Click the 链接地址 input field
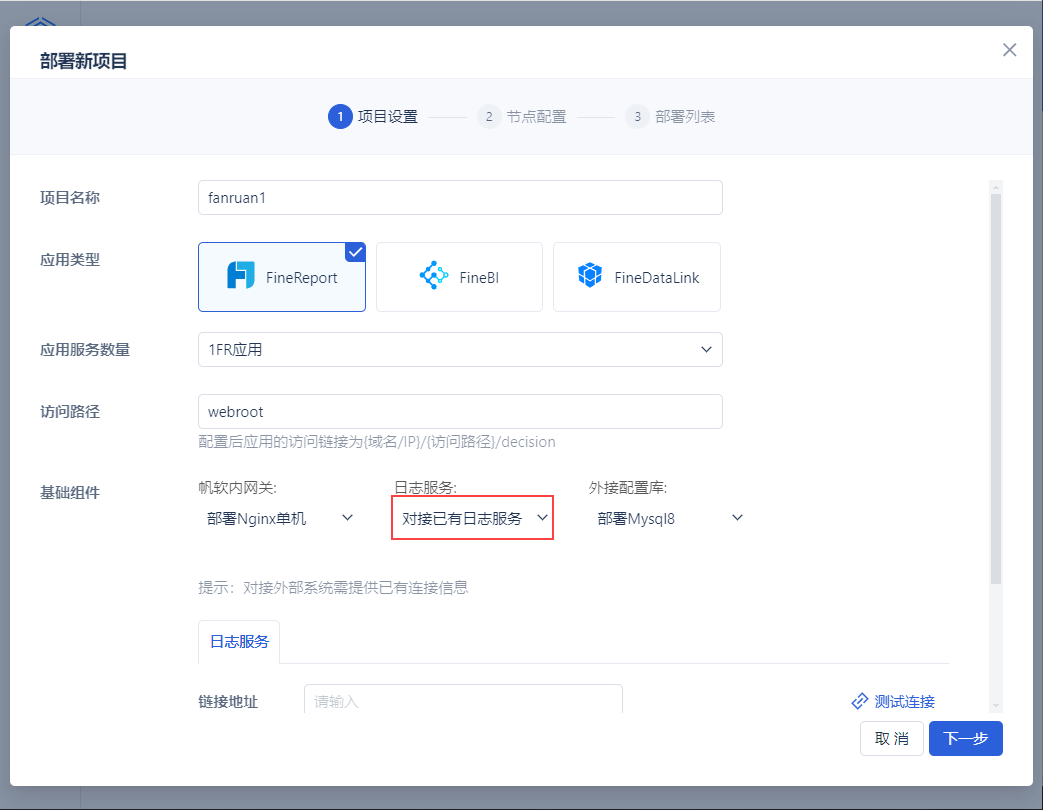The width and height of the screenshot is (1043, 810). (463, 700)
